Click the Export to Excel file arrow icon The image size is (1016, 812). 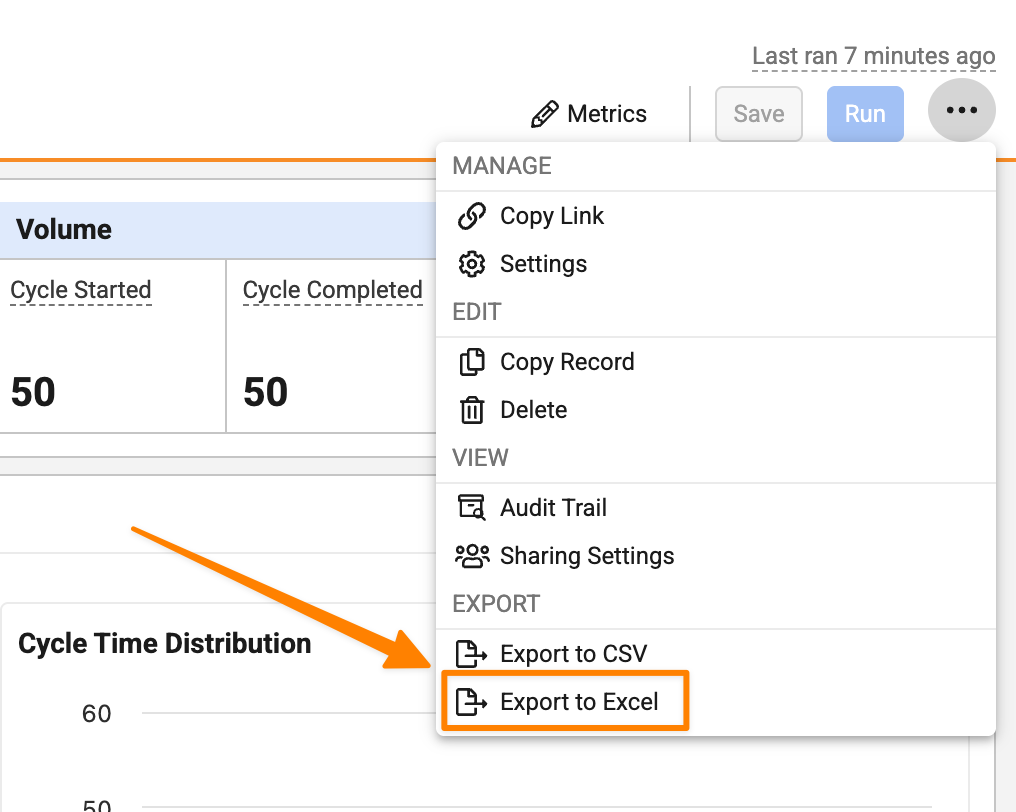pyautogui.click(x=471, y=702)
